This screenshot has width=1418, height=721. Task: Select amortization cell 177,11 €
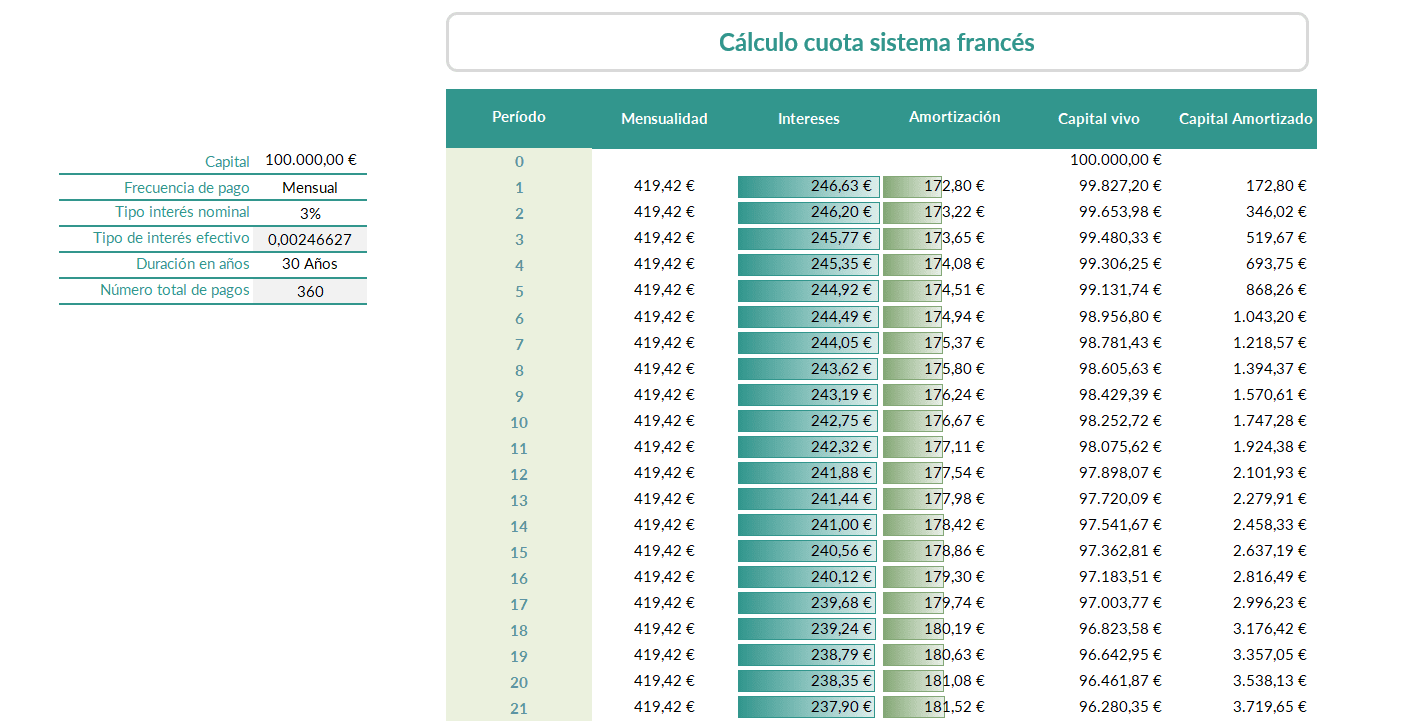(955, 446)
